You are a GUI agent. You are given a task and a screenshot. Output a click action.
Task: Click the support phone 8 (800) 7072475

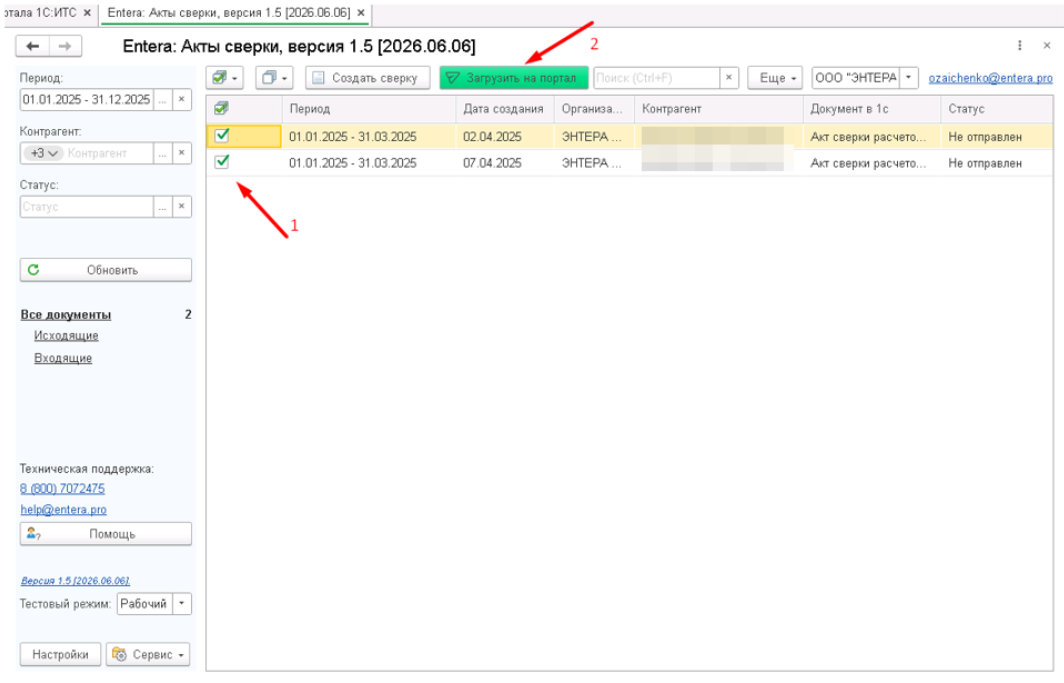coord(62,488)
